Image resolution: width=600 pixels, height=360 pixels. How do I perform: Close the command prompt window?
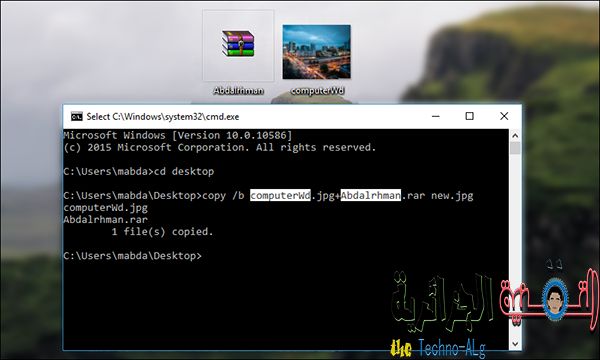pyautogui.click(x=504, y=116)
